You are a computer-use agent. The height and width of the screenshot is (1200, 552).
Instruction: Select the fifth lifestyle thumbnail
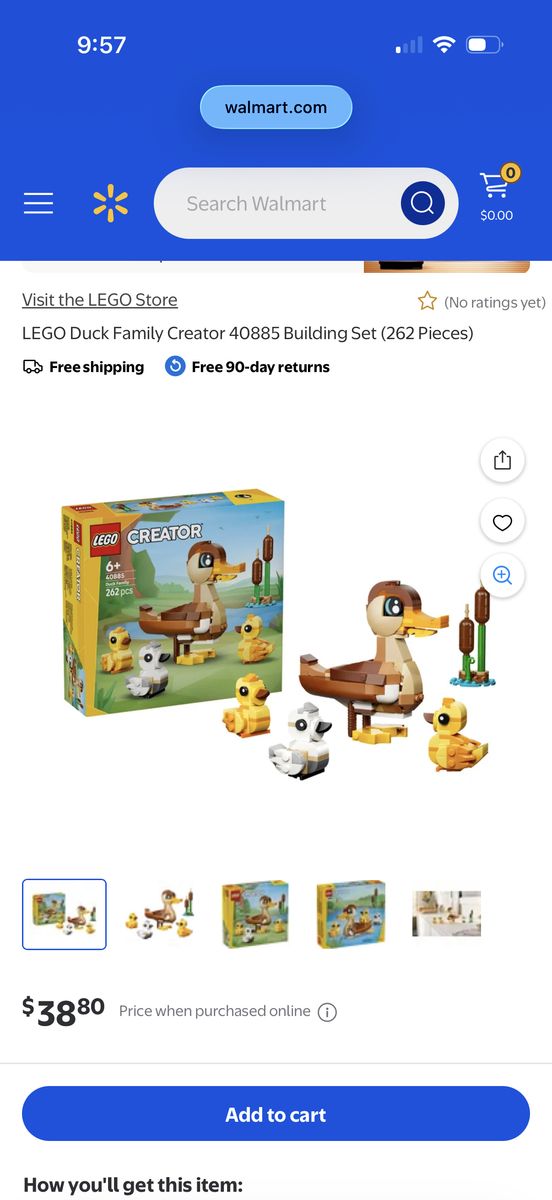447,914
